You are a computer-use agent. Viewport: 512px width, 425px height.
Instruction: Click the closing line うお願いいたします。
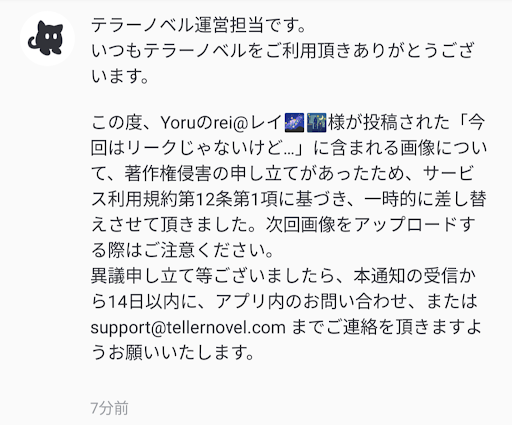click(173, 352)
